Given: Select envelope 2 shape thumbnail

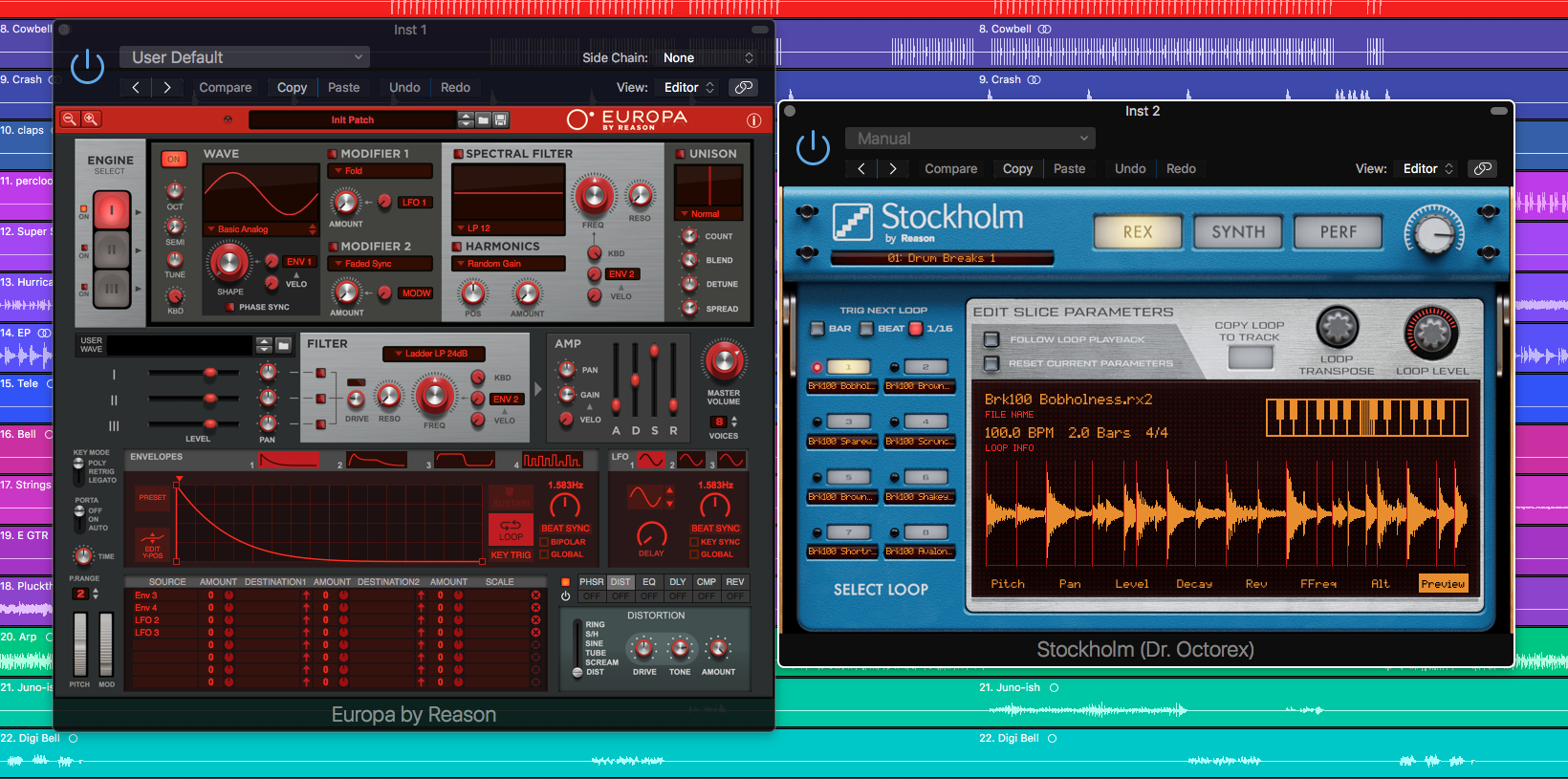Looking at the screenshot, I should coord(377,461).
